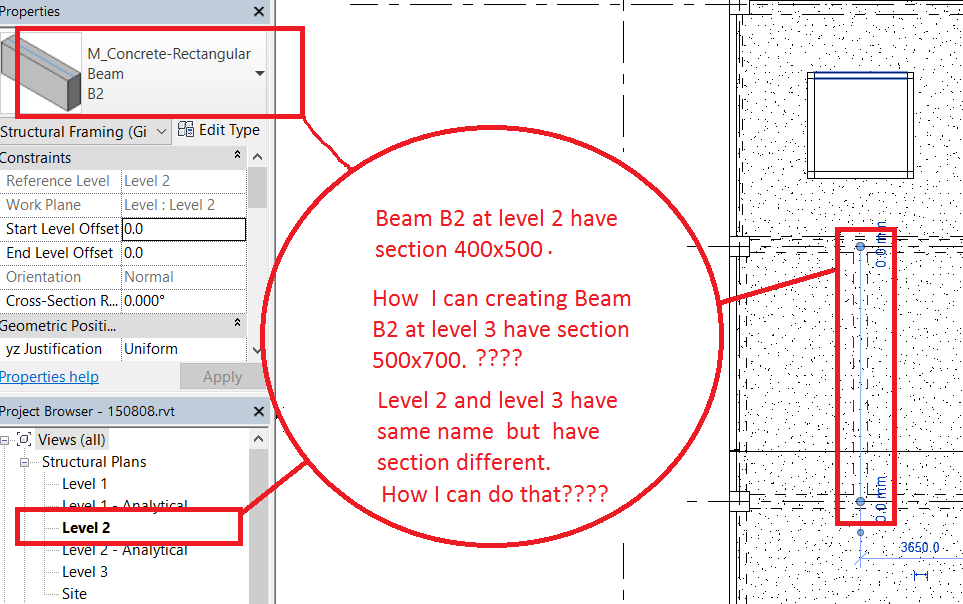
Task: Select the Site view
Action: click(74, 594)
